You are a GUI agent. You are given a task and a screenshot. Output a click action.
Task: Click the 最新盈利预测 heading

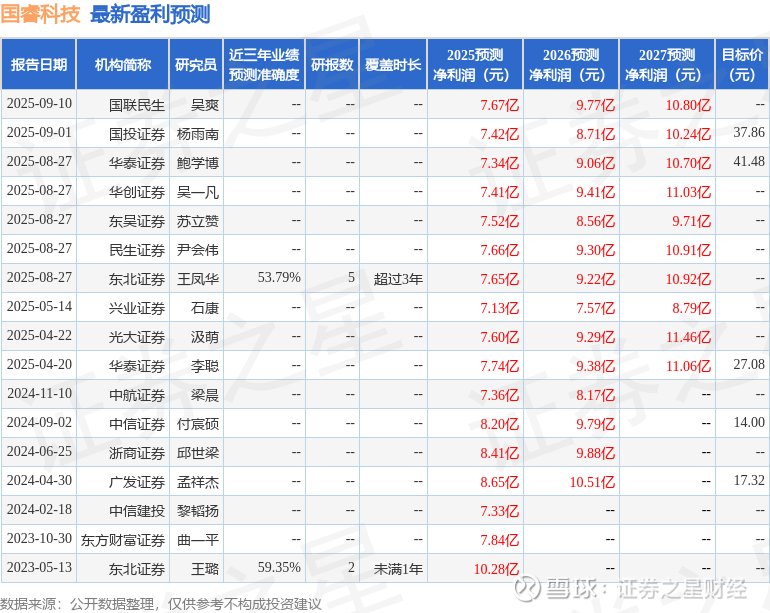(x=150, y=14)
